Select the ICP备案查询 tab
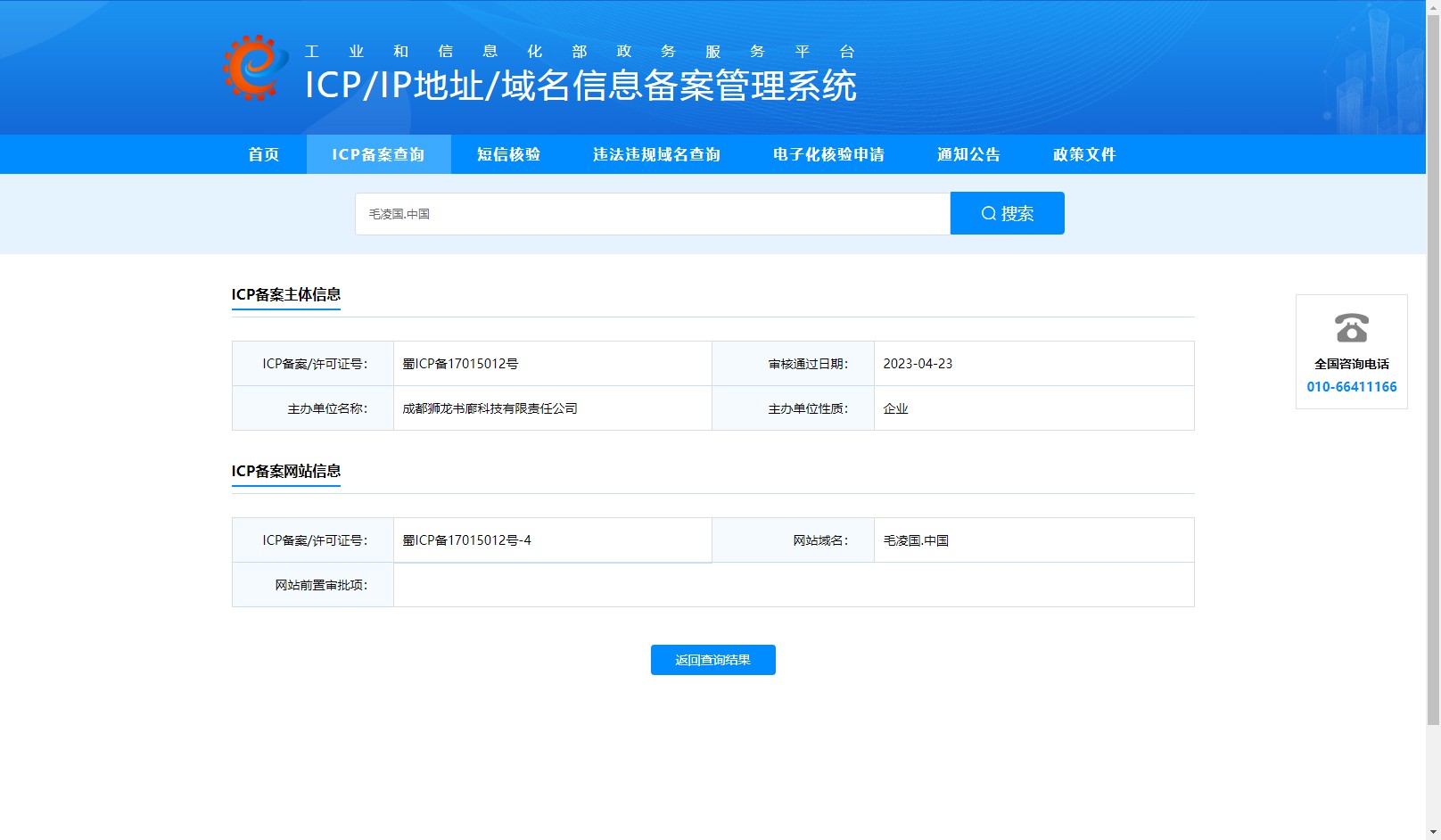 (379, 154)
